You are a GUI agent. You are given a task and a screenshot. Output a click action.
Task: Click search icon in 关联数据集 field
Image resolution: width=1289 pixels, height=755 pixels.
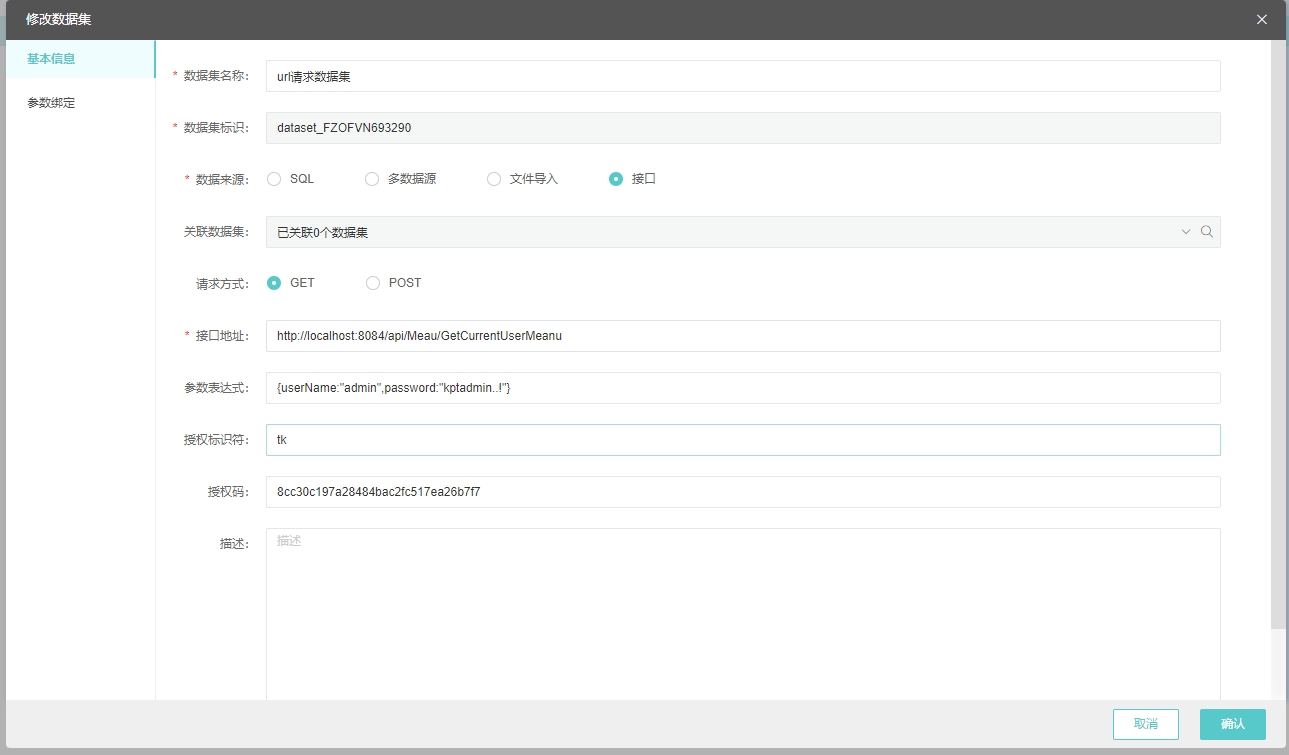click(x=1207, y=232)
